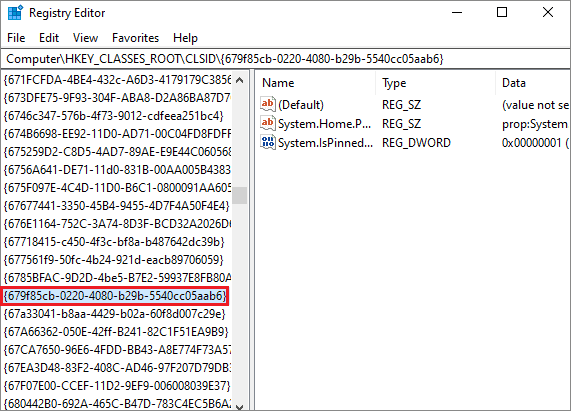Select key {67EA3D48-83F2-408C-AD46-97F207D79DB
This screenshot has height=411, width=571.
point(117,368)
